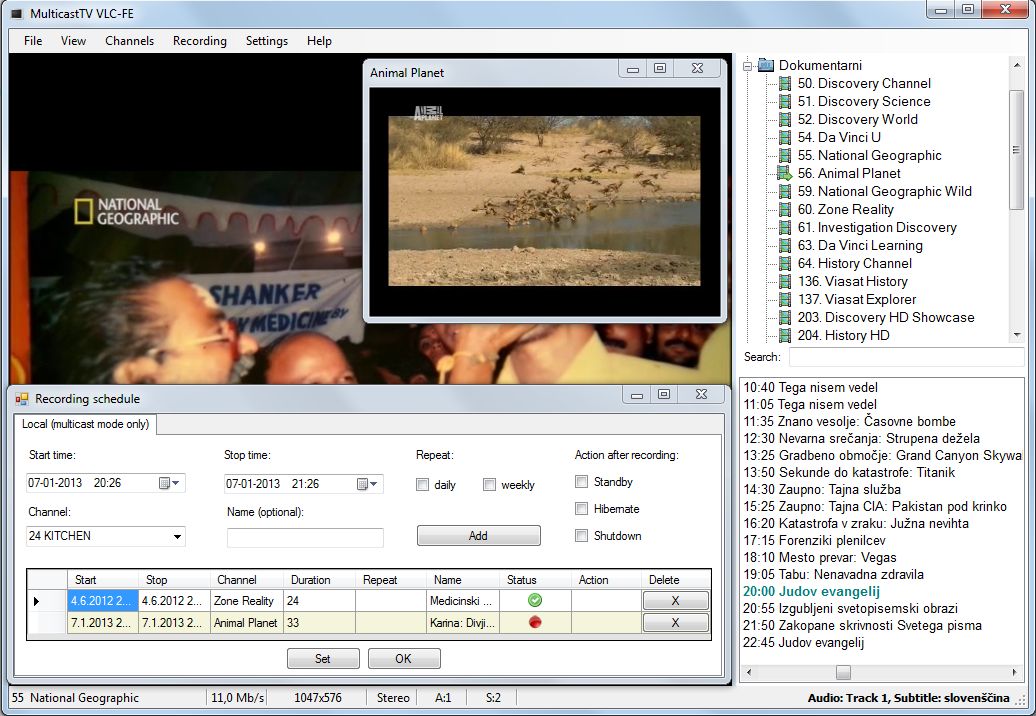Select 59. National Geographic Wild channel
The height and width of the screenshot is (716, 1036).
(x=885, y=192)
